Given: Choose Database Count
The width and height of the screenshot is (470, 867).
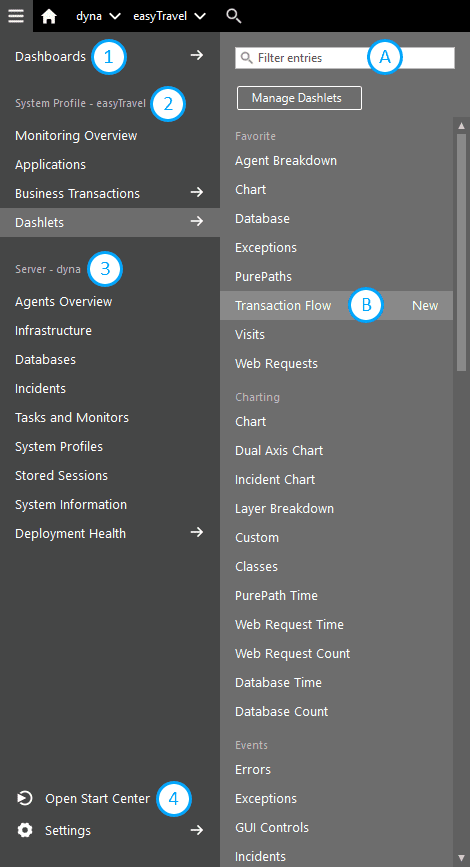Looking at the screenshot, I should 281,712.
